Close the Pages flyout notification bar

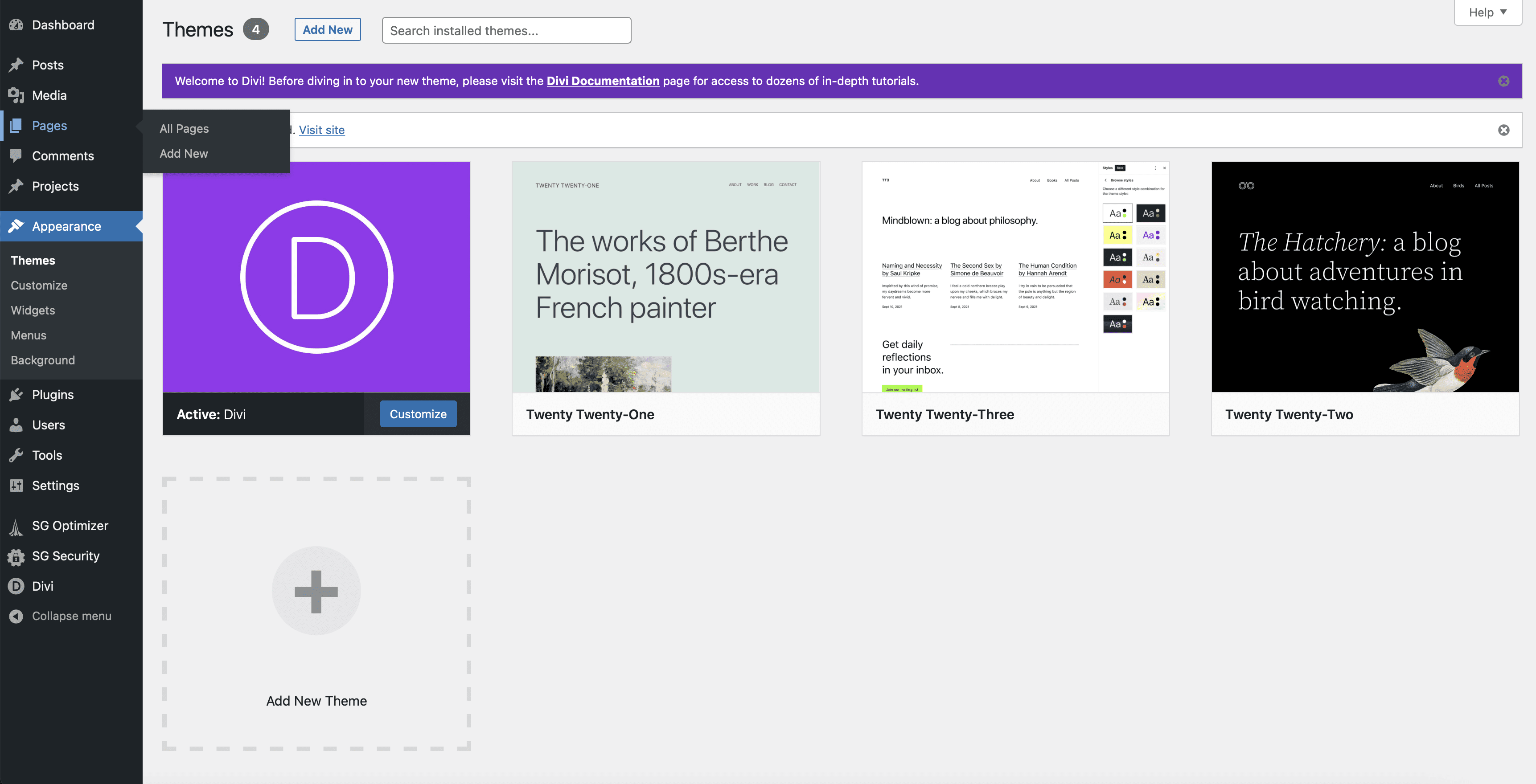point(1504,129)
